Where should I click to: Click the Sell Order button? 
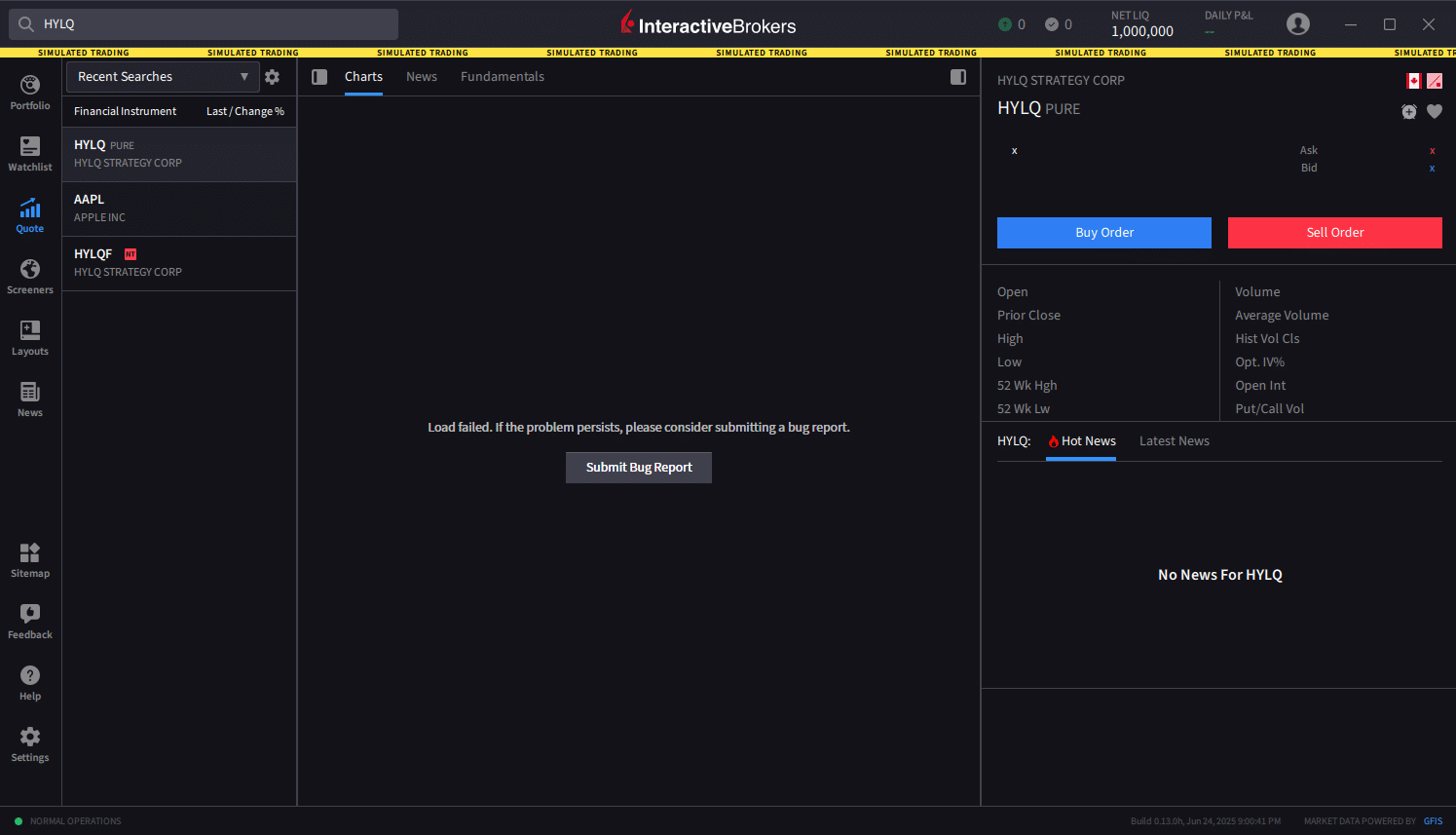pyautogui.click(x=1335, y=233)
